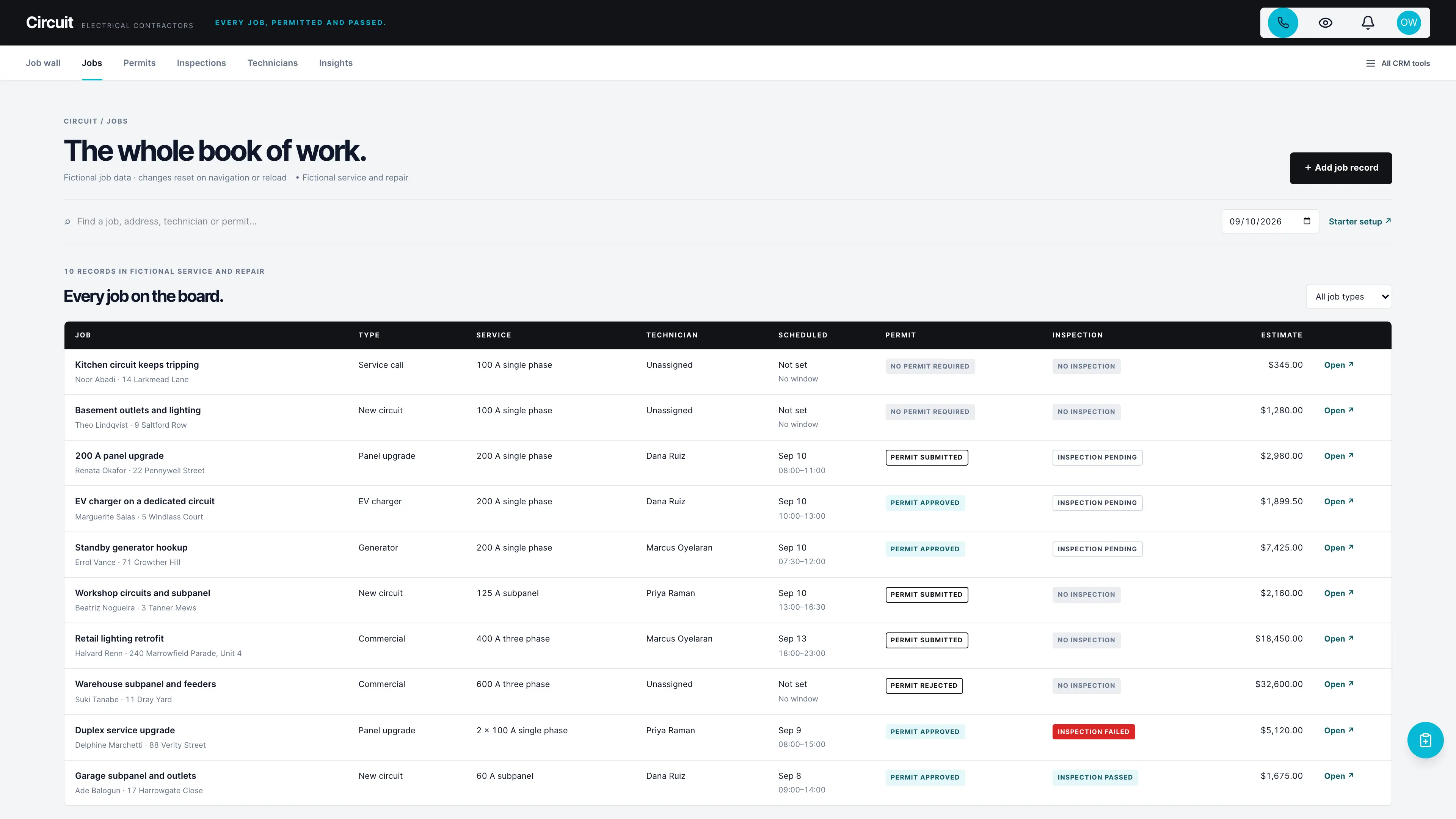The height and width of the screenshot is (819, 1456).
Task: Click the hamburger icon beside All CRM tools
Action: (x=1370, y=63)
